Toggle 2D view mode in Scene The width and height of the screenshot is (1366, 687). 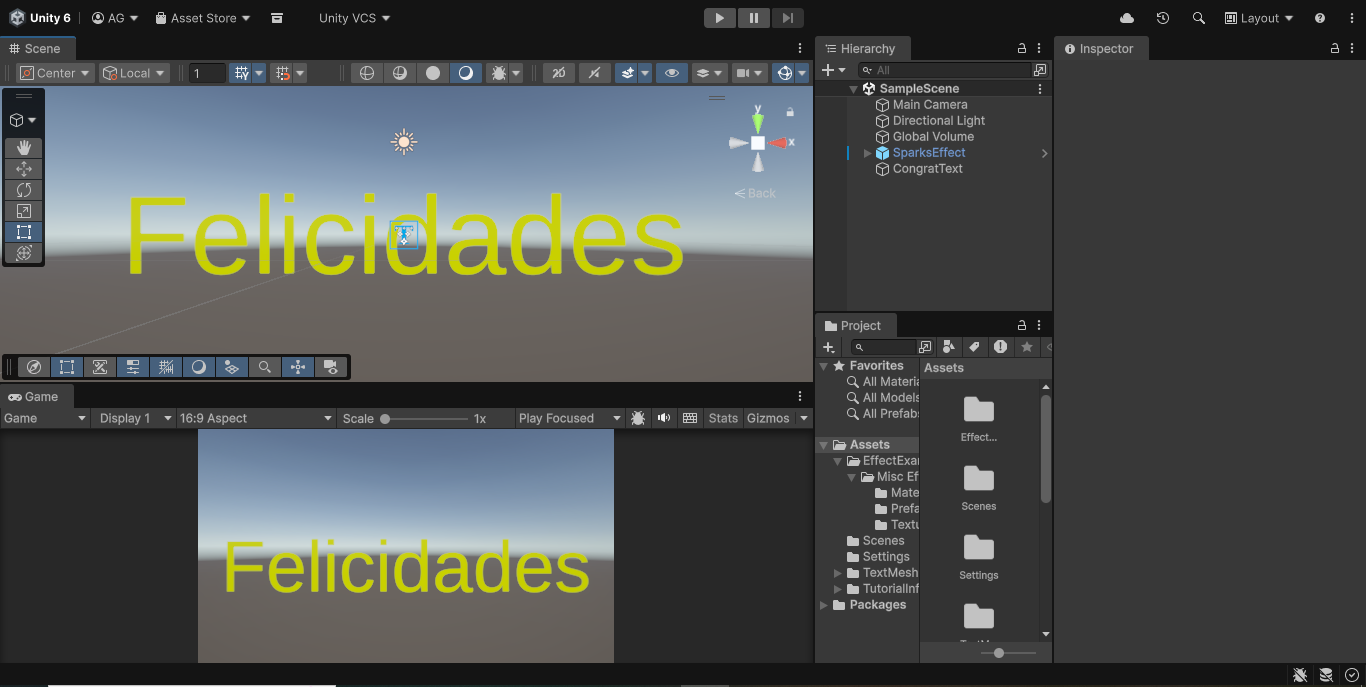tap(559, 73)
